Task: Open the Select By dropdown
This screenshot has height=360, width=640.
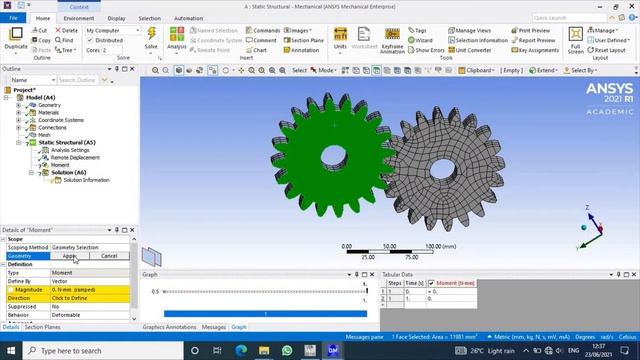Action: pyautogui.click(x=580, y=70)
